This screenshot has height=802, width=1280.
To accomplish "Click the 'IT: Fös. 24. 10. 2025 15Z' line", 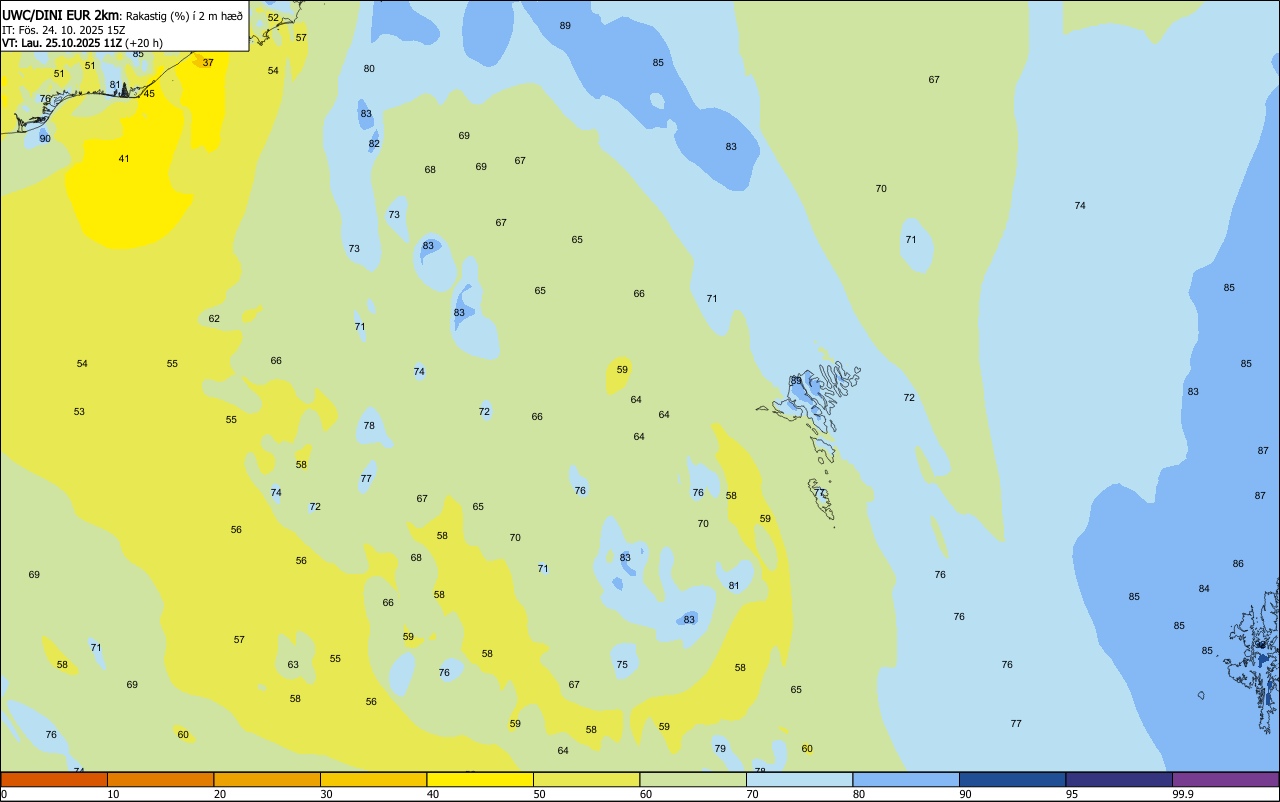I will coord(63,30).
